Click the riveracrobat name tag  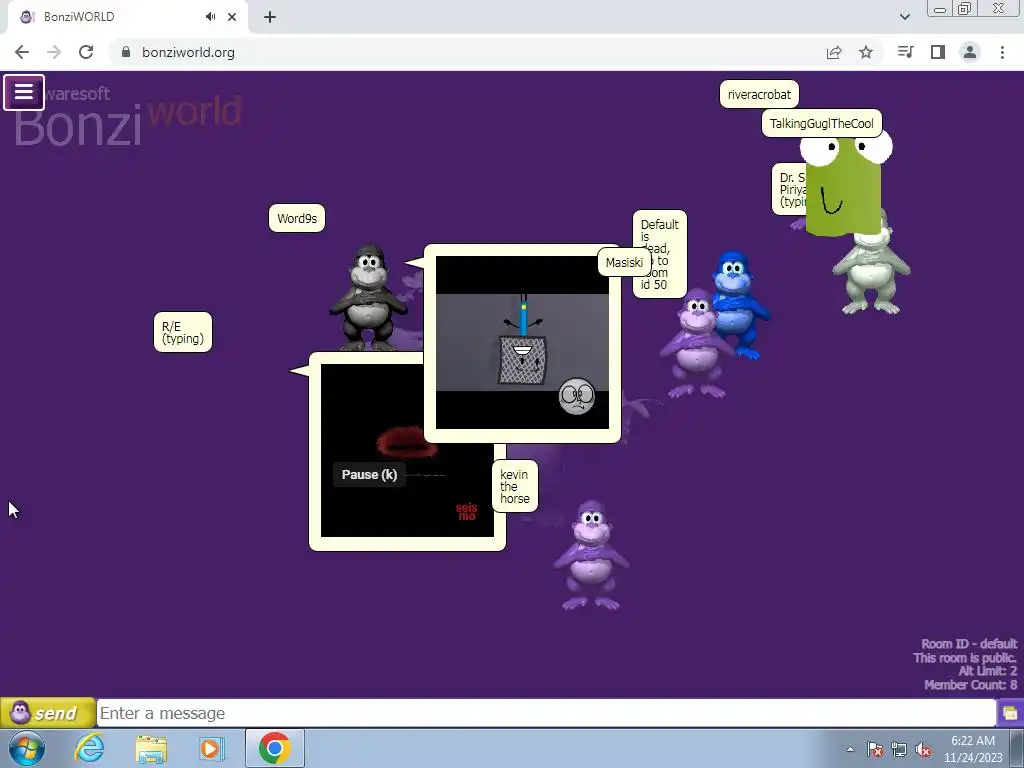click(759, 94)
